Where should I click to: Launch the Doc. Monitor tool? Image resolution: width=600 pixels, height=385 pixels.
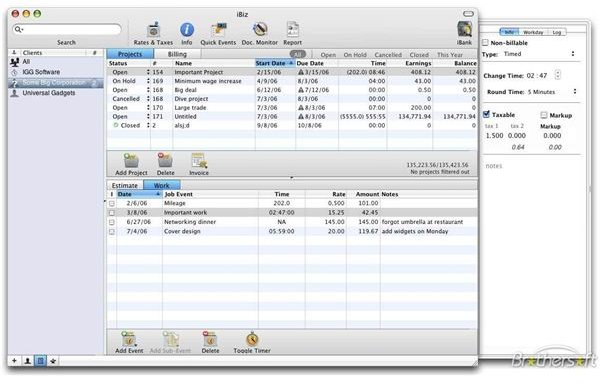[259, 30]
